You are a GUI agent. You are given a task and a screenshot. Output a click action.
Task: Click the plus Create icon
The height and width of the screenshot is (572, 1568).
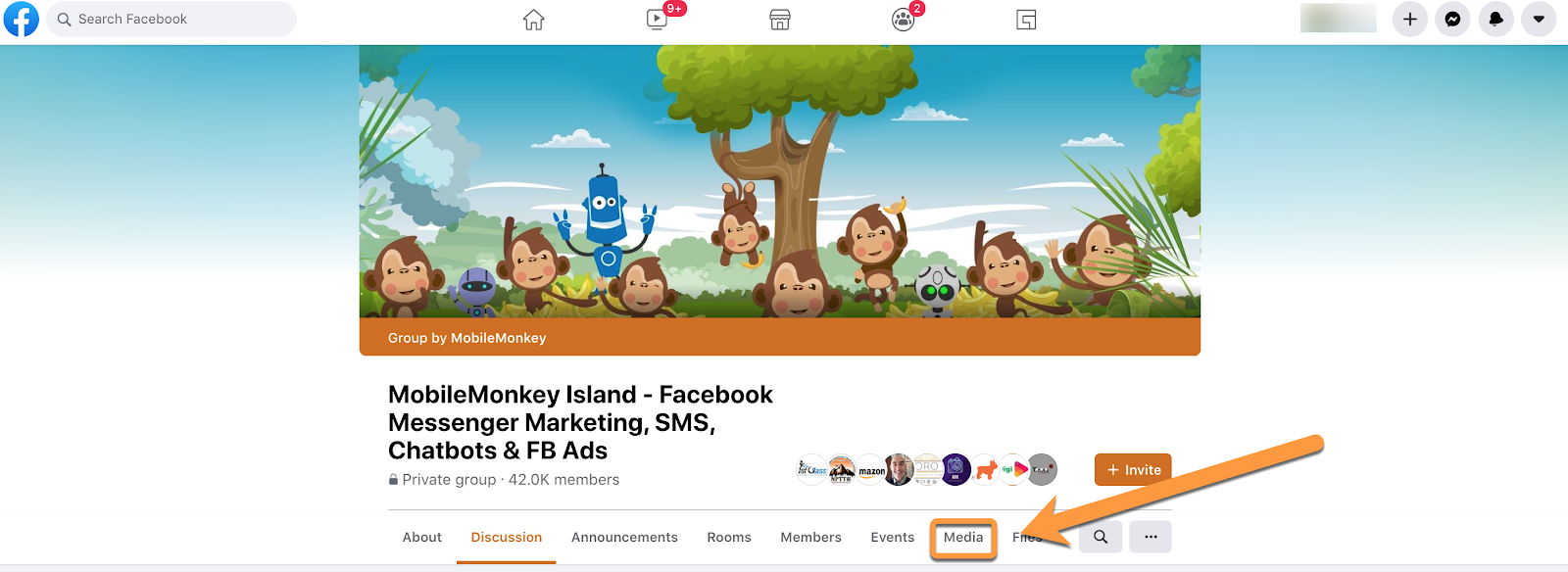pos(1409,20)
